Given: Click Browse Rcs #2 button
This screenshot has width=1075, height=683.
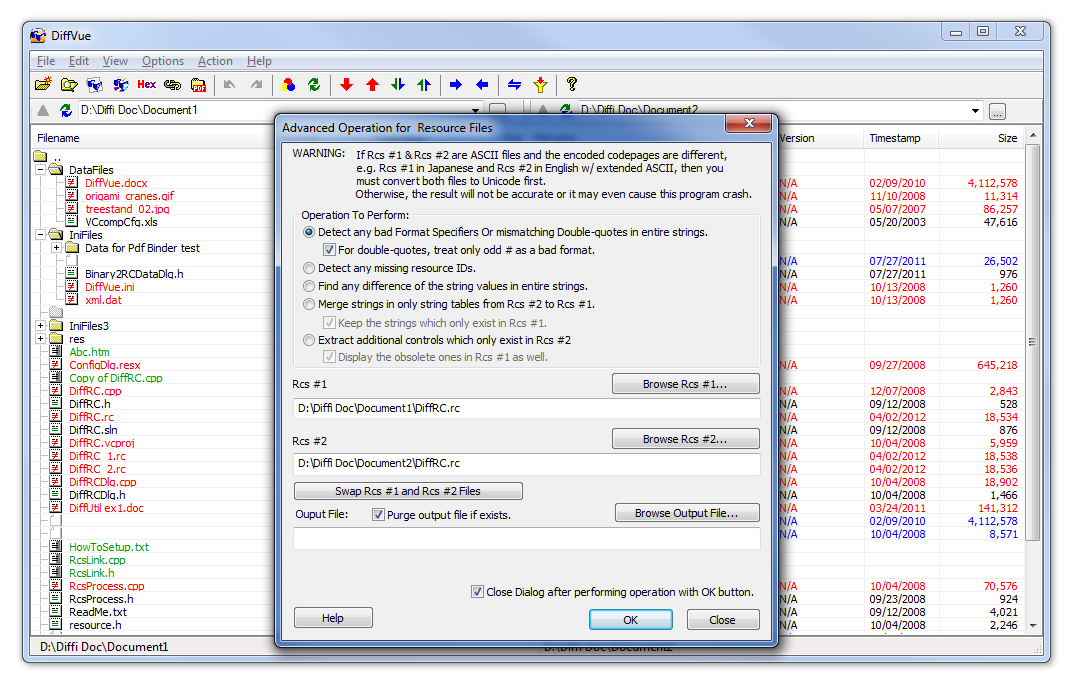Looking at the screenshot, I should click(686, 439).
